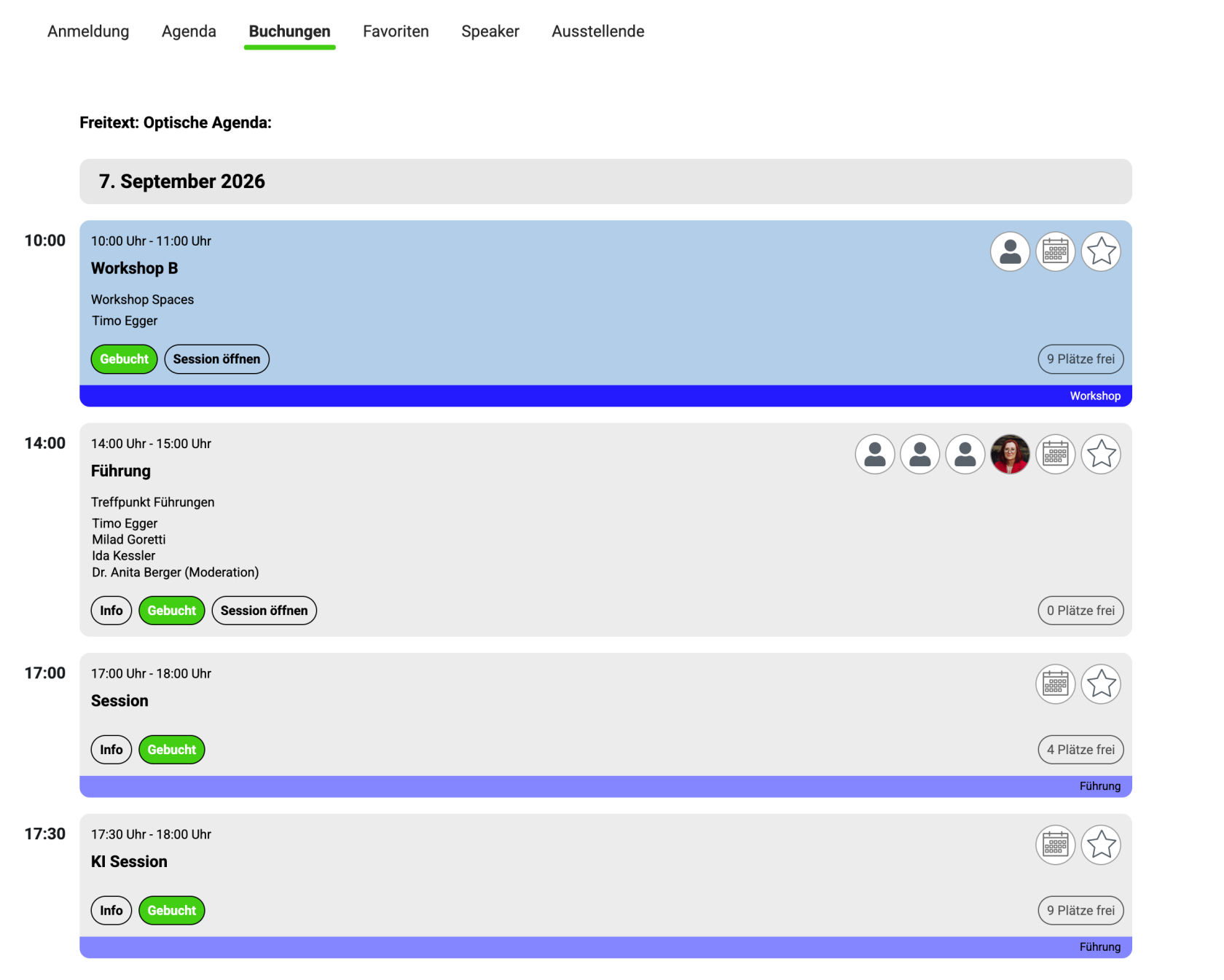Viewport: 1224px width, 980px height.
Task: Go to the Speaker tab
Action: 490,31
